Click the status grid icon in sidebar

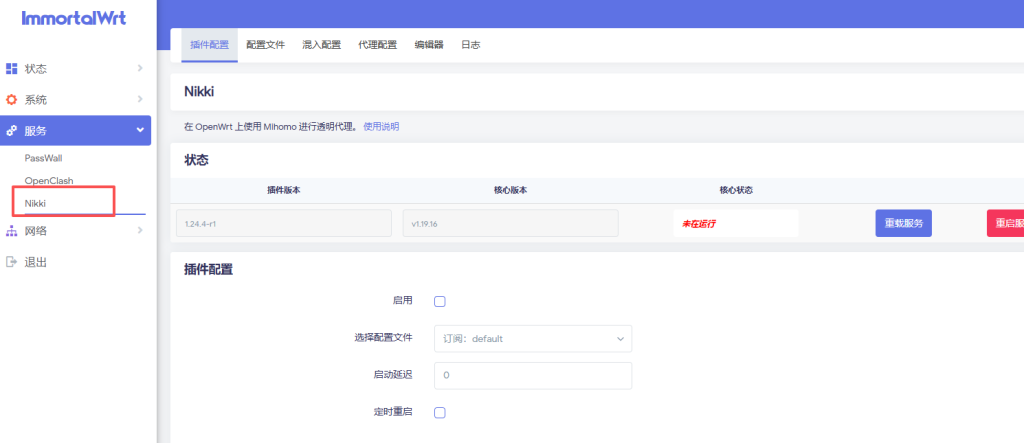point(11,69)
